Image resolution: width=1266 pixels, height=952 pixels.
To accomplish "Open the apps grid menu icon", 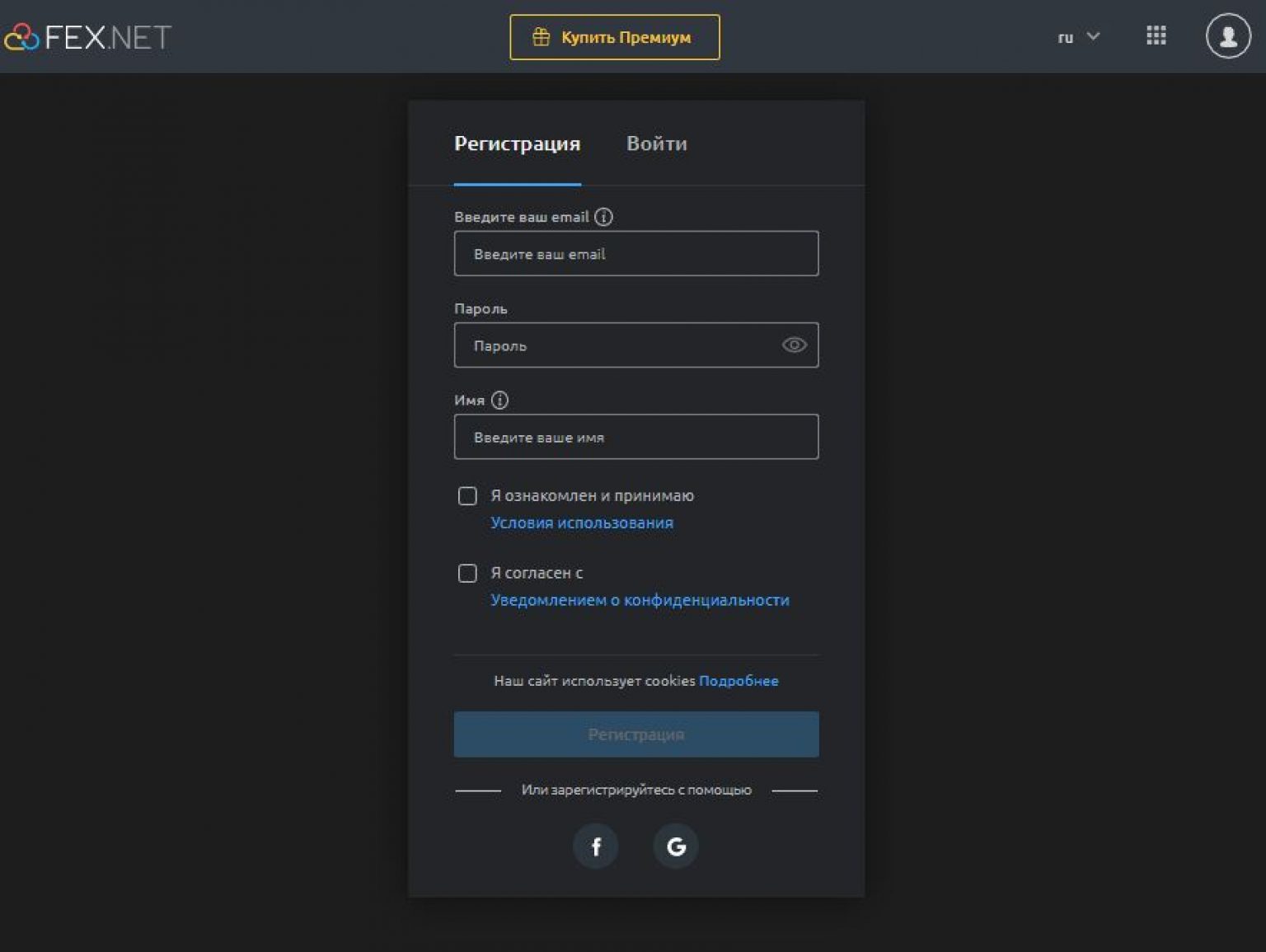I will click(1156, 35).
